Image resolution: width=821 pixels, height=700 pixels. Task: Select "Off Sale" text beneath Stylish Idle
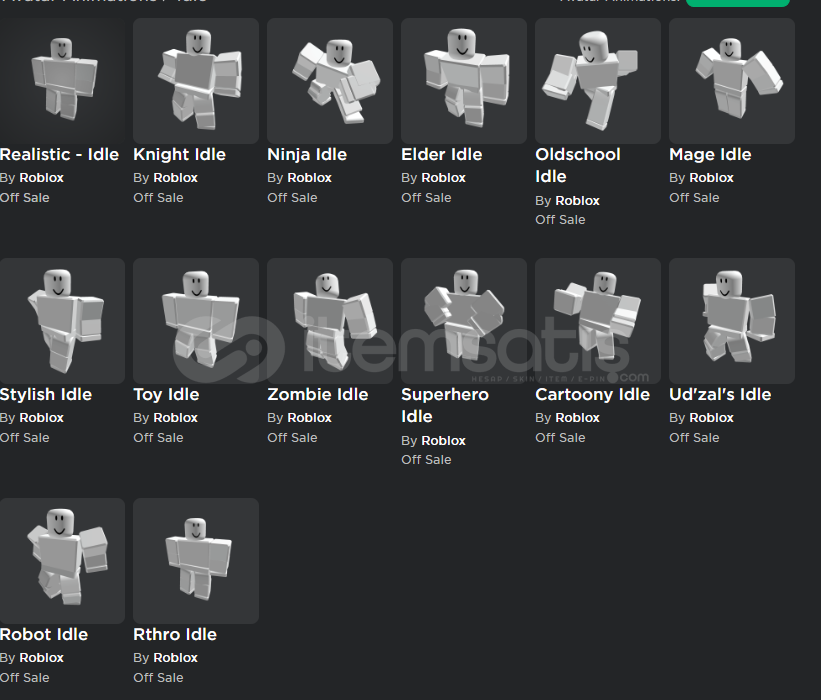pos(25,438)
